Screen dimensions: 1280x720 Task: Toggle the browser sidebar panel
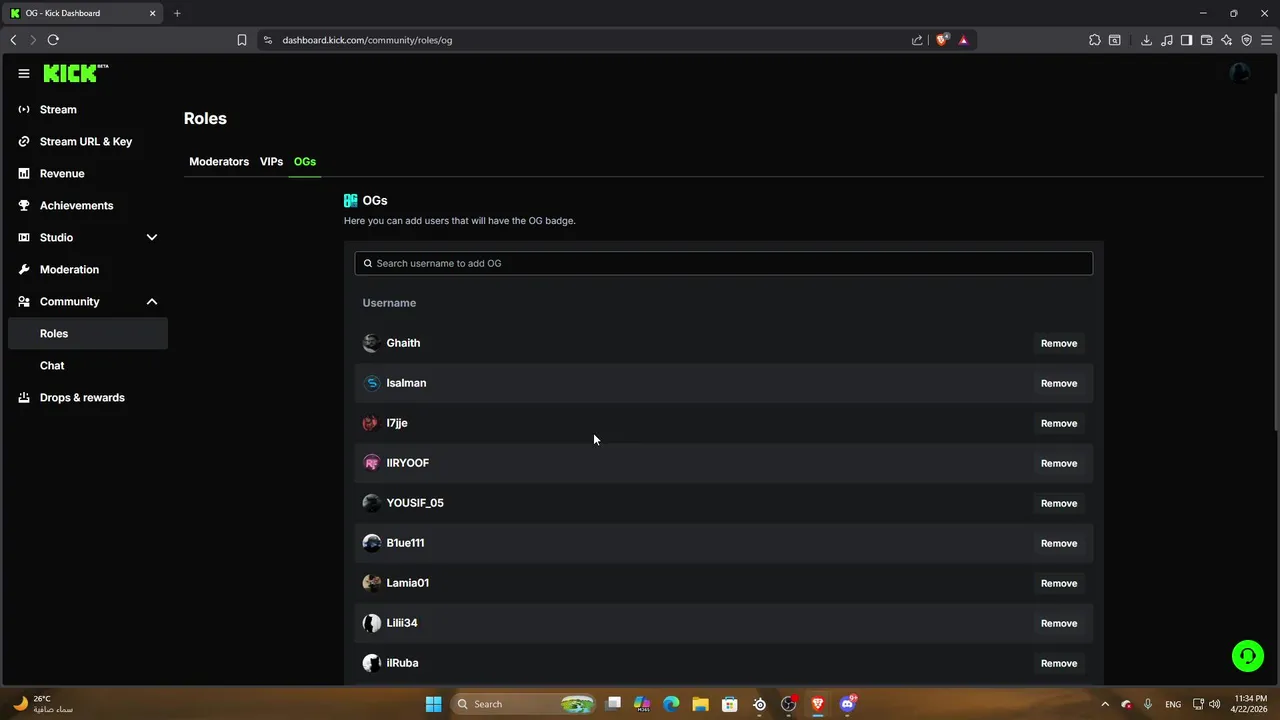(1186, 40)
